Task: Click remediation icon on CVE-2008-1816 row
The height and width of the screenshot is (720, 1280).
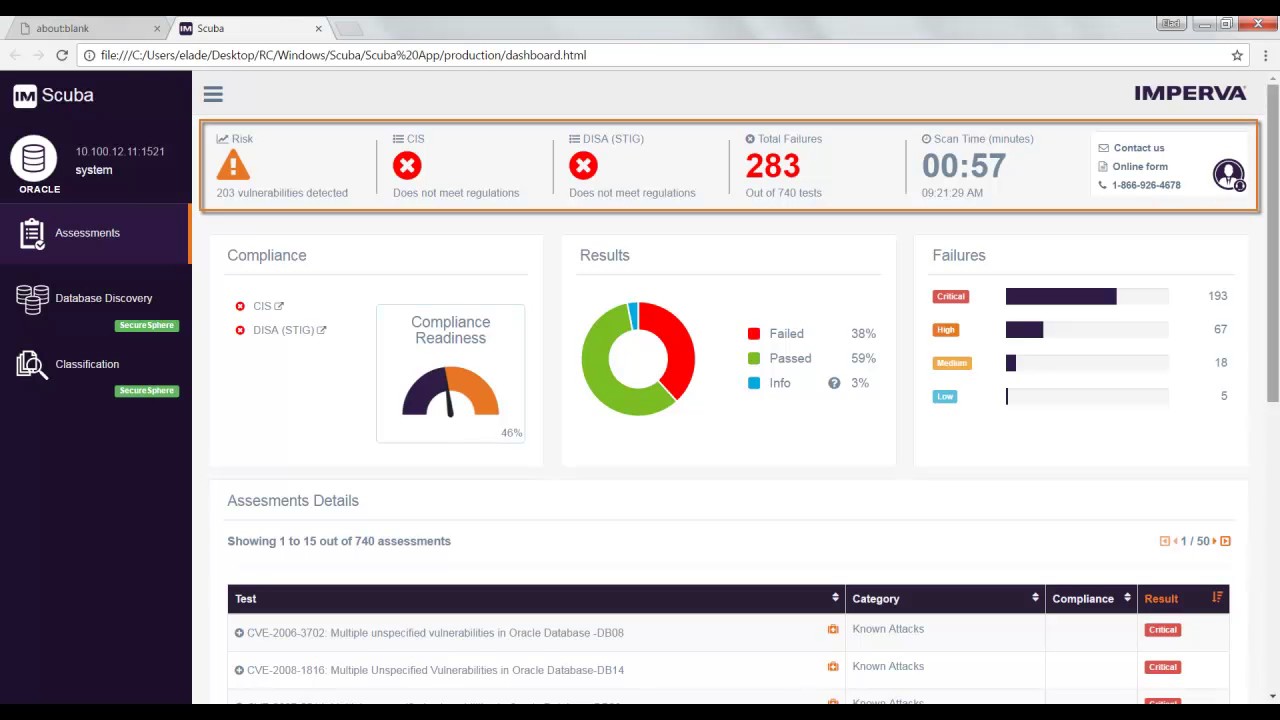Action: pyautogui.click(x=833, y=666)
